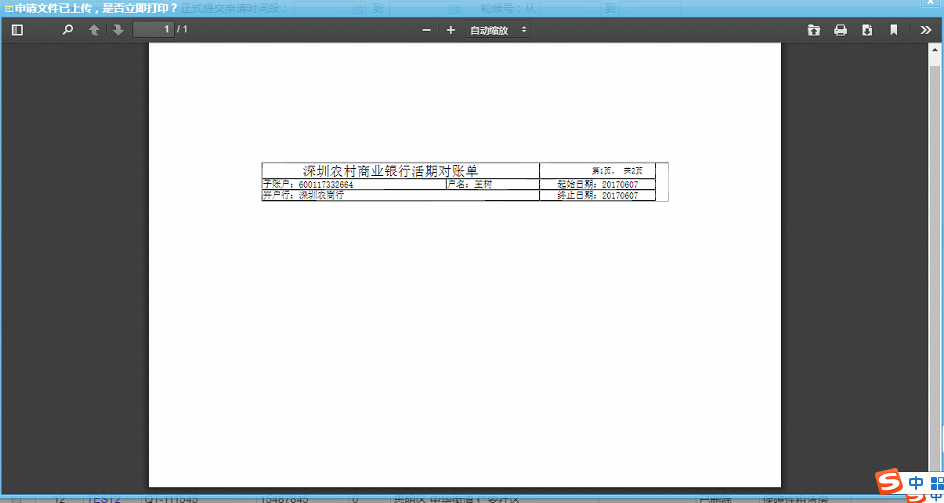The image size is (944, 503).
Task: Click the 第1页 共2页 page indicator text
Action: pos(617,171)
